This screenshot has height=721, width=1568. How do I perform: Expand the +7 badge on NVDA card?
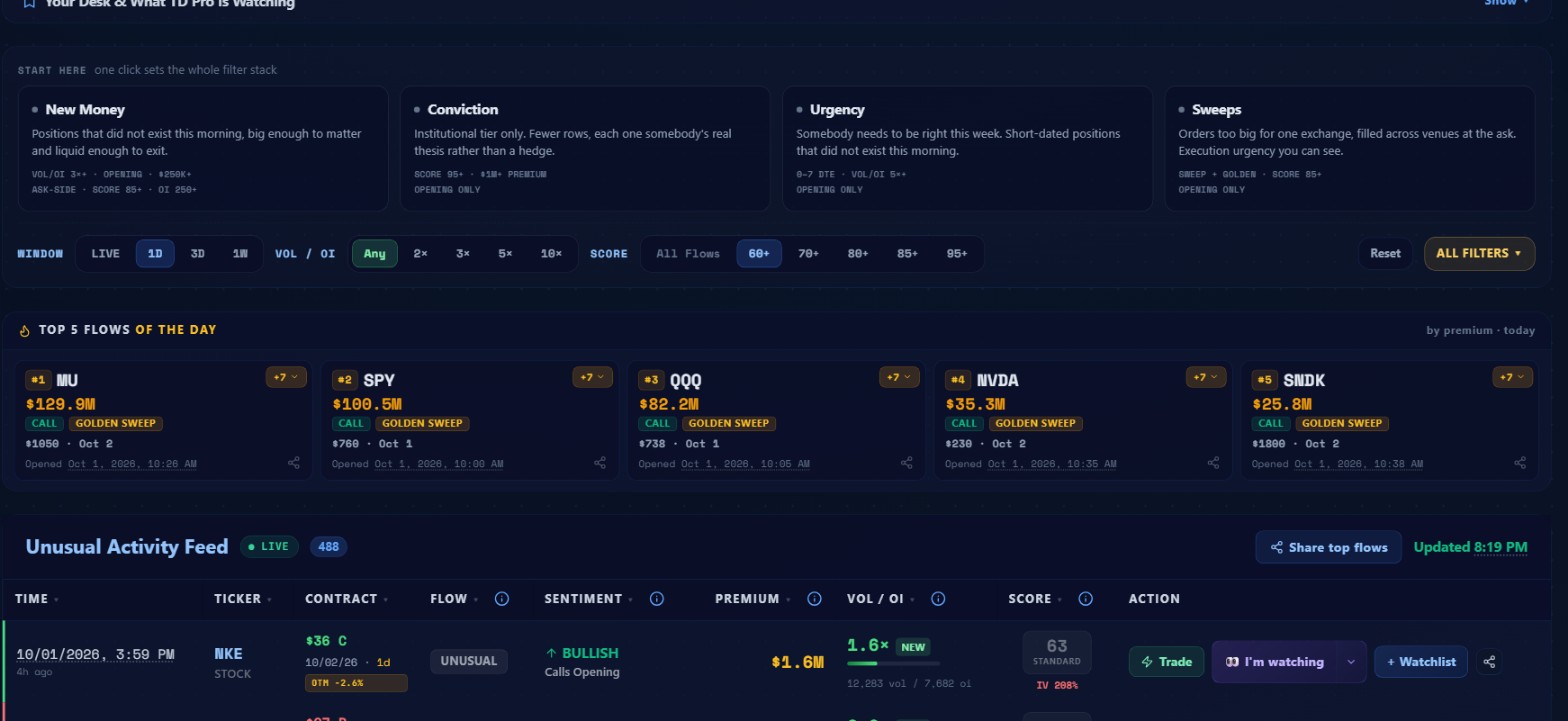tap(1206, 377)
